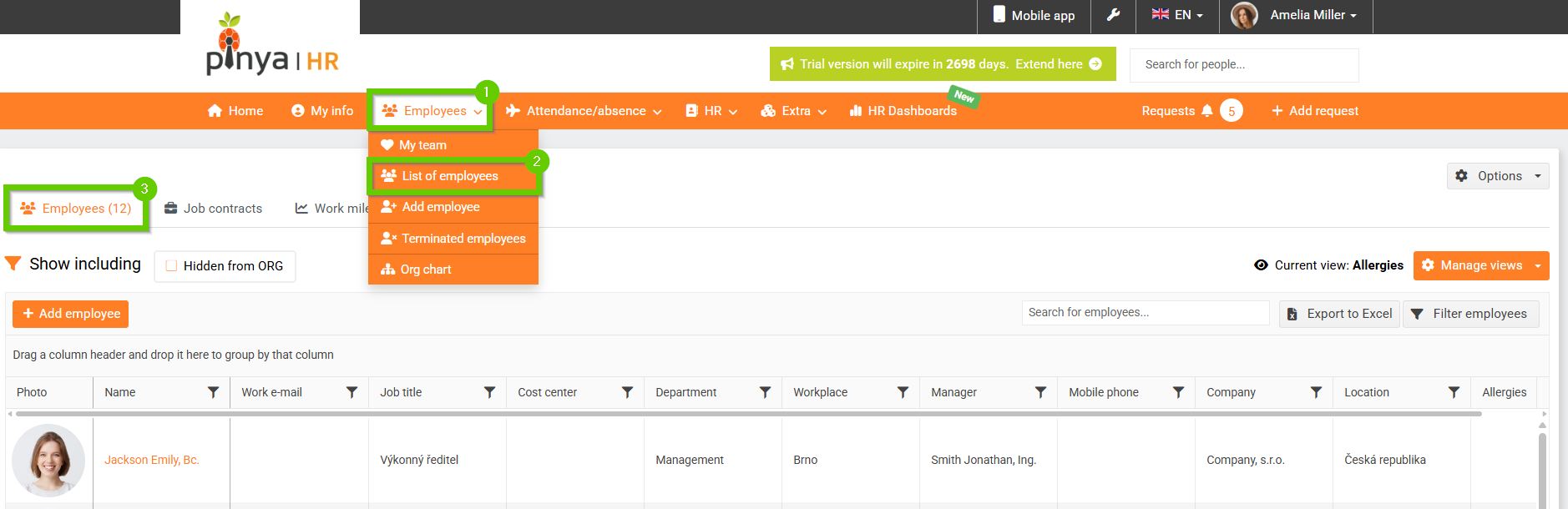Click the Pinya HR logo
This screenshot has height=509, width=1568.
272,46
